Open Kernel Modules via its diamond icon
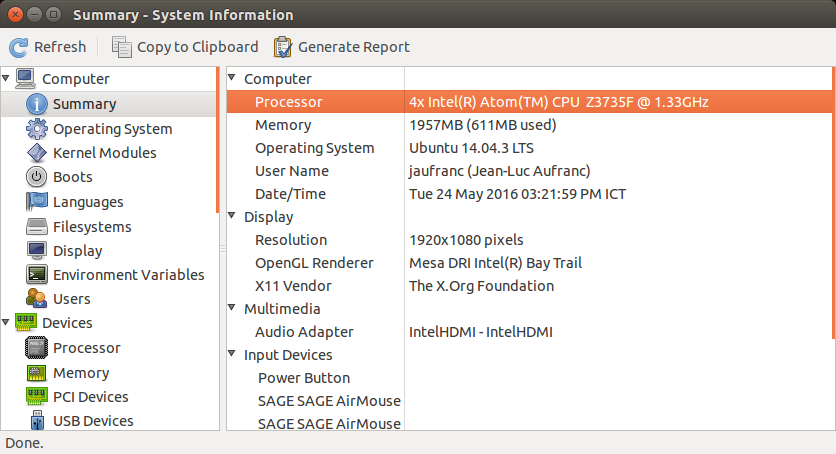836x454 pixels. [36, 153]
